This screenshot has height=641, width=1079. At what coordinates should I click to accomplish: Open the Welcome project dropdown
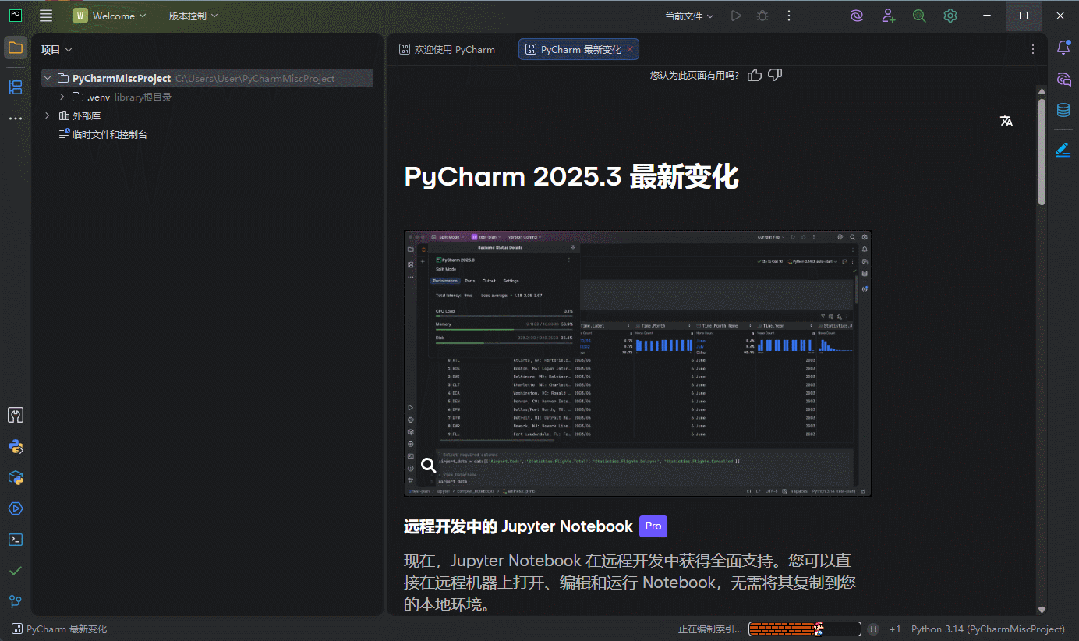[110, 15]
